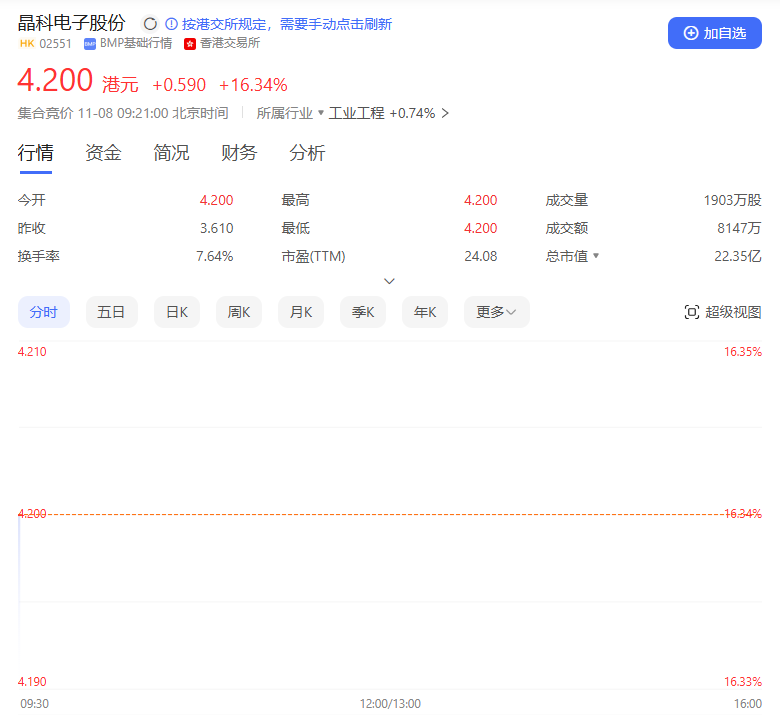The image size is (780, 715).
Task: Click the Hong Kong Exchange flag icon
Action: coord(190,44)
